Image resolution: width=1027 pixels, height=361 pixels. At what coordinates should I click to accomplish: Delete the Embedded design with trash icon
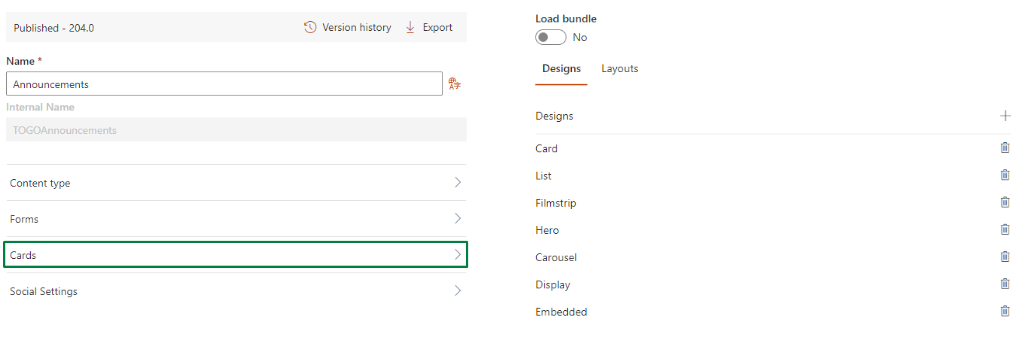pyautogui.click(x=1005, y=311)
